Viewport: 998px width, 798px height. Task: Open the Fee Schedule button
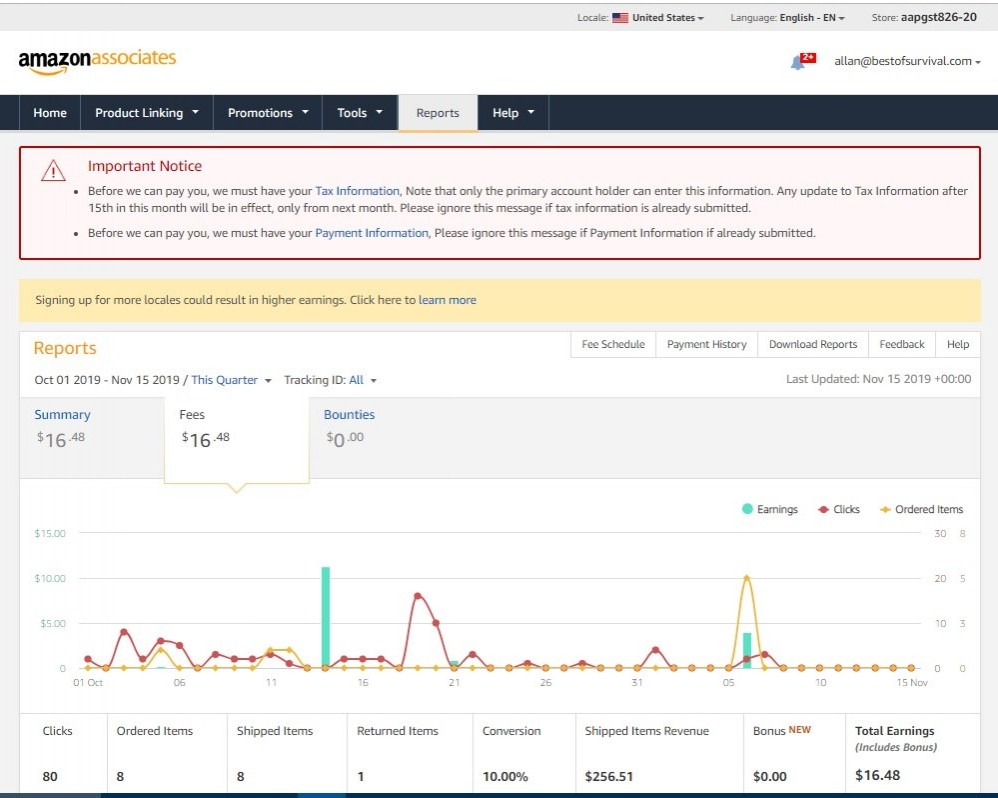(x=613, y=344)
